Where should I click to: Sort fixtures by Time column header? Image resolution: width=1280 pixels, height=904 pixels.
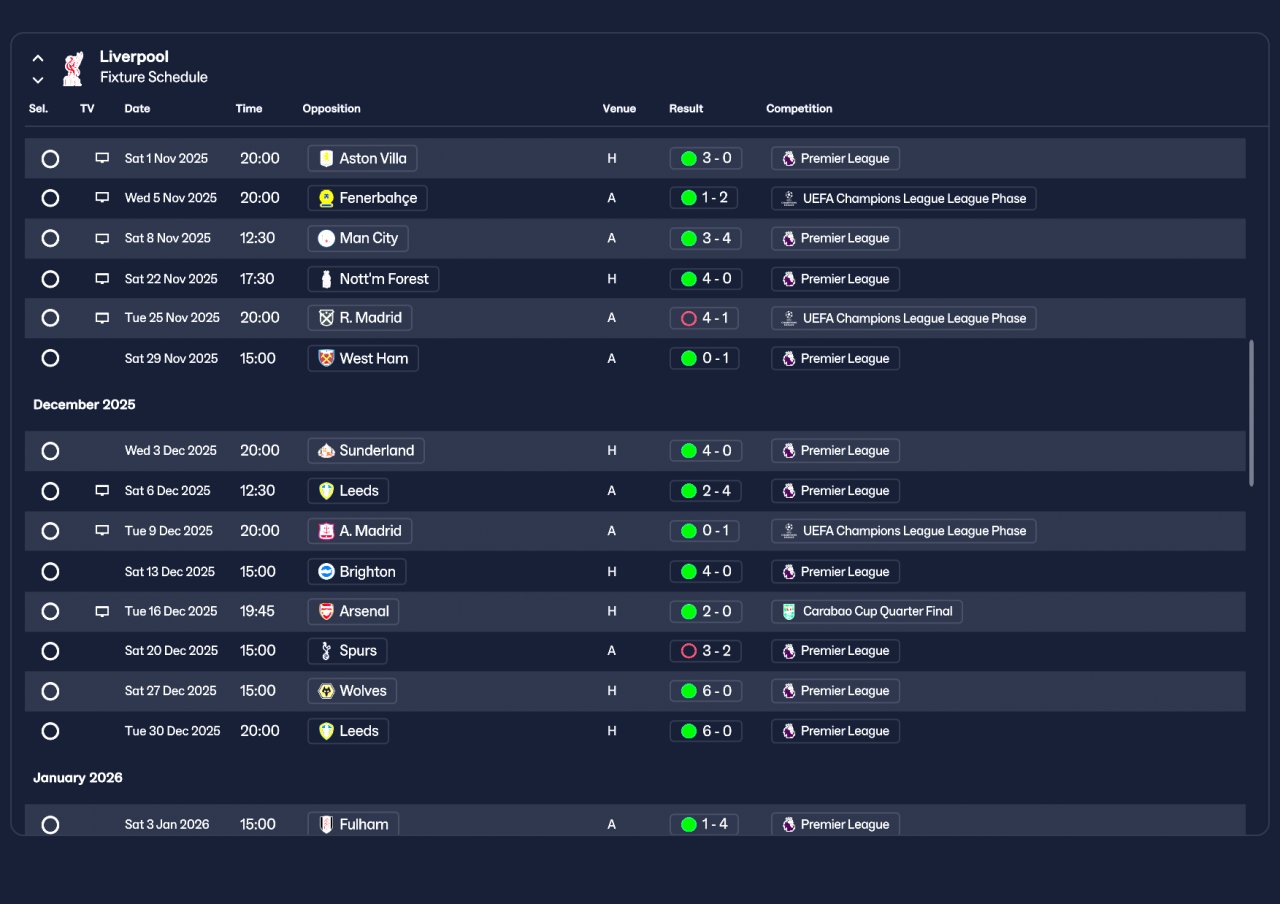pos(249,109)
